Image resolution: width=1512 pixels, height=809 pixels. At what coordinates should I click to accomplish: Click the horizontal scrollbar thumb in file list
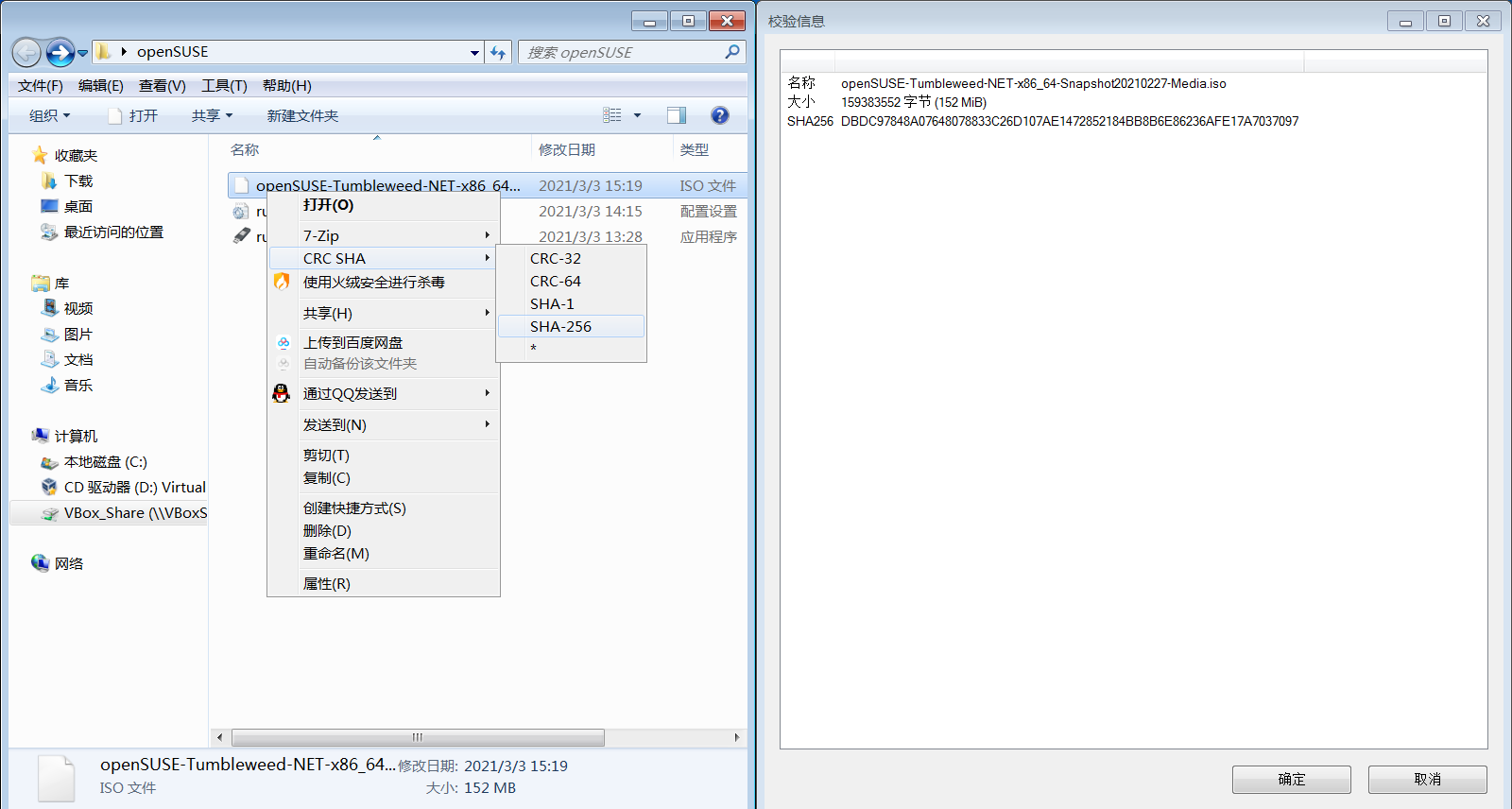(x=418, y=737)
